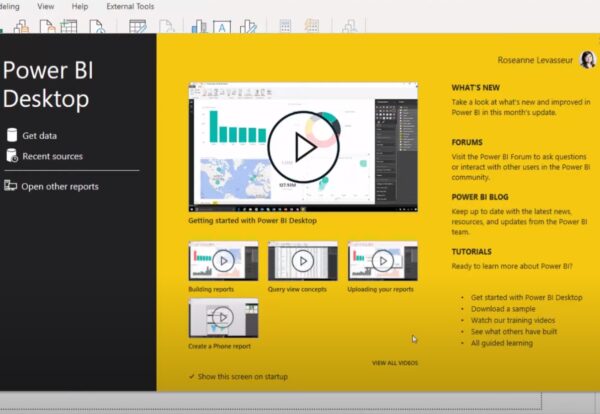
Task: Open the External Tools ribbon tab
Action: coord(130,7)
